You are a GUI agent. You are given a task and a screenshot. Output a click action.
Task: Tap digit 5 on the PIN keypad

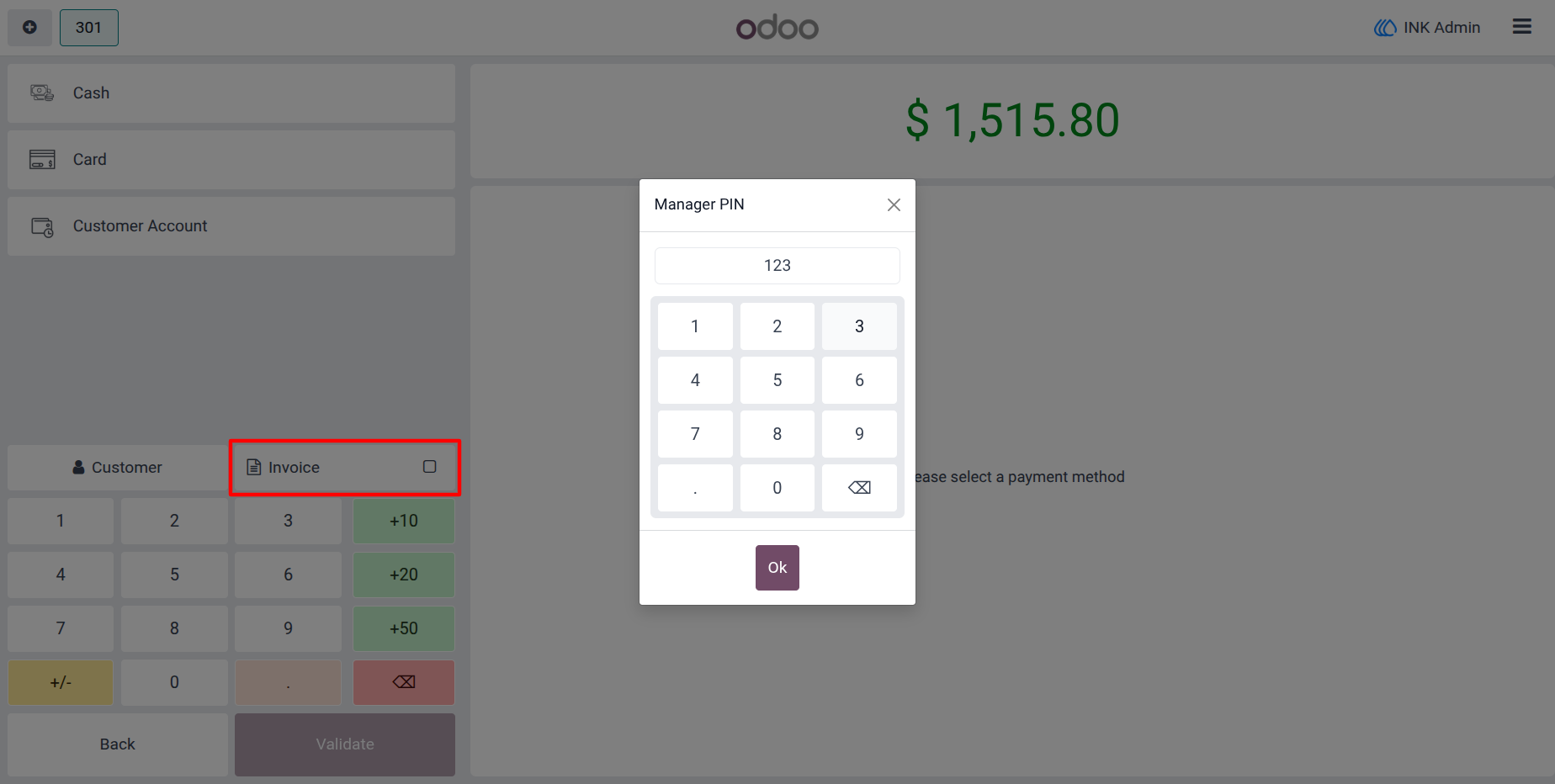click(777, 380)
